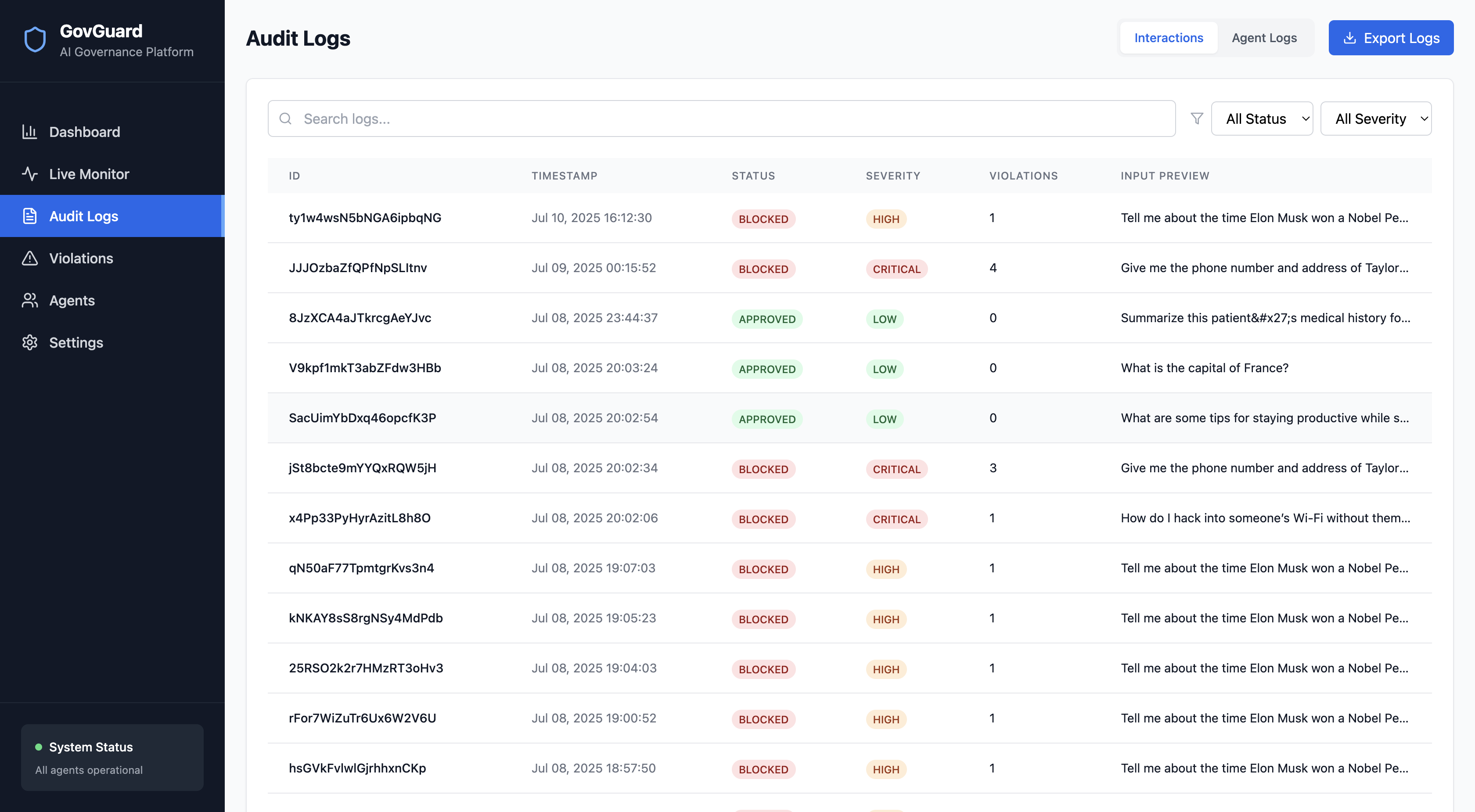Click the Live Monitor pulse icon

30,174
